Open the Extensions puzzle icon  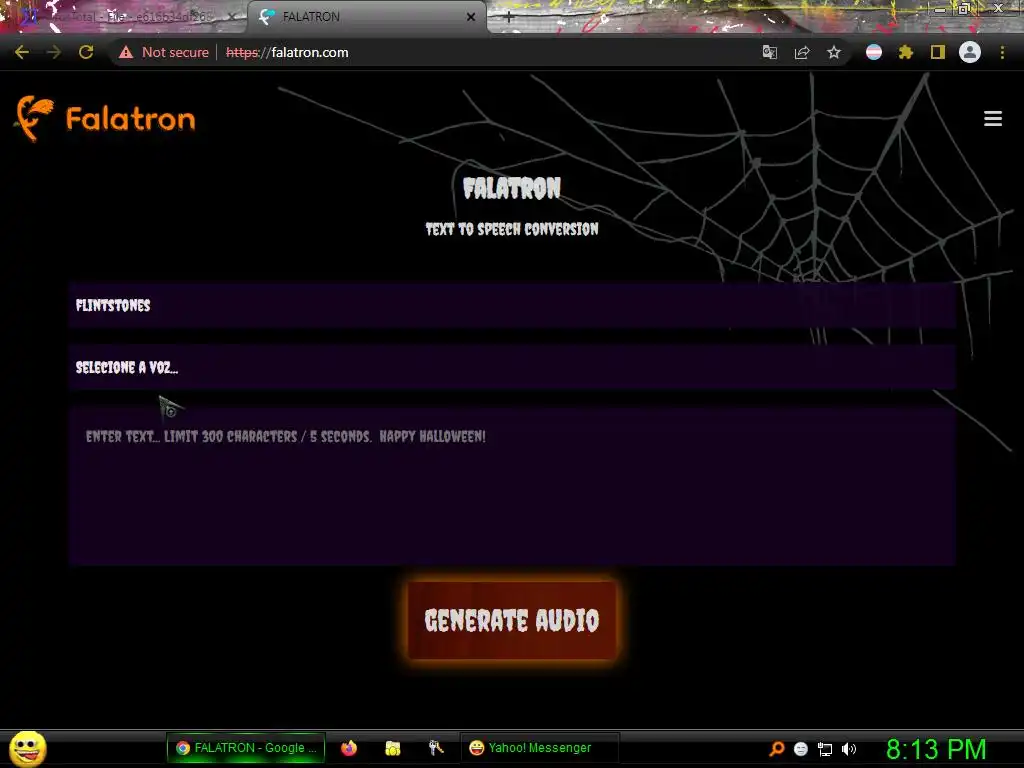[x=906, y=52]
